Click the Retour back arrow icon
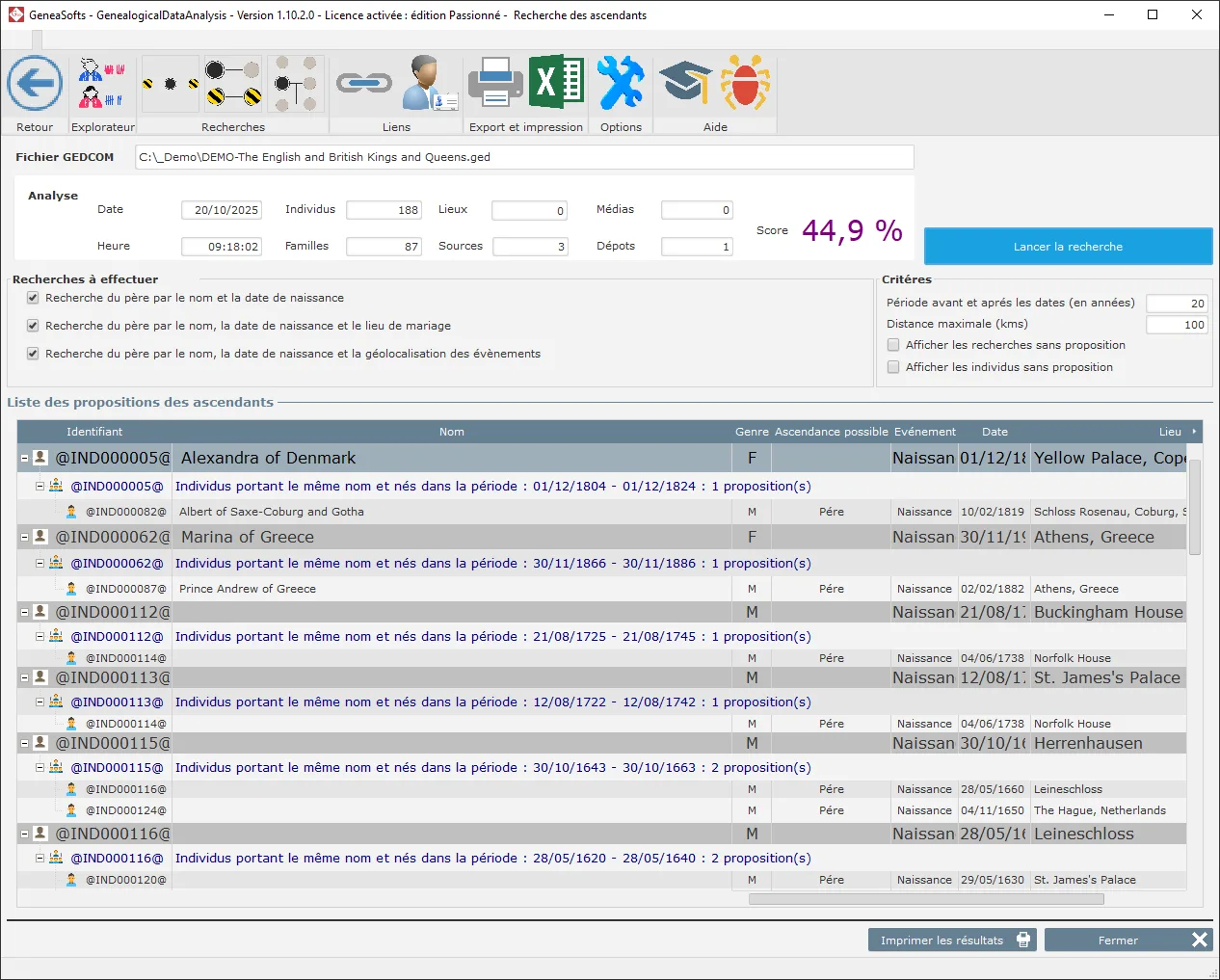1220x980 pixels. pyautogui.click(x=35, y=84)
